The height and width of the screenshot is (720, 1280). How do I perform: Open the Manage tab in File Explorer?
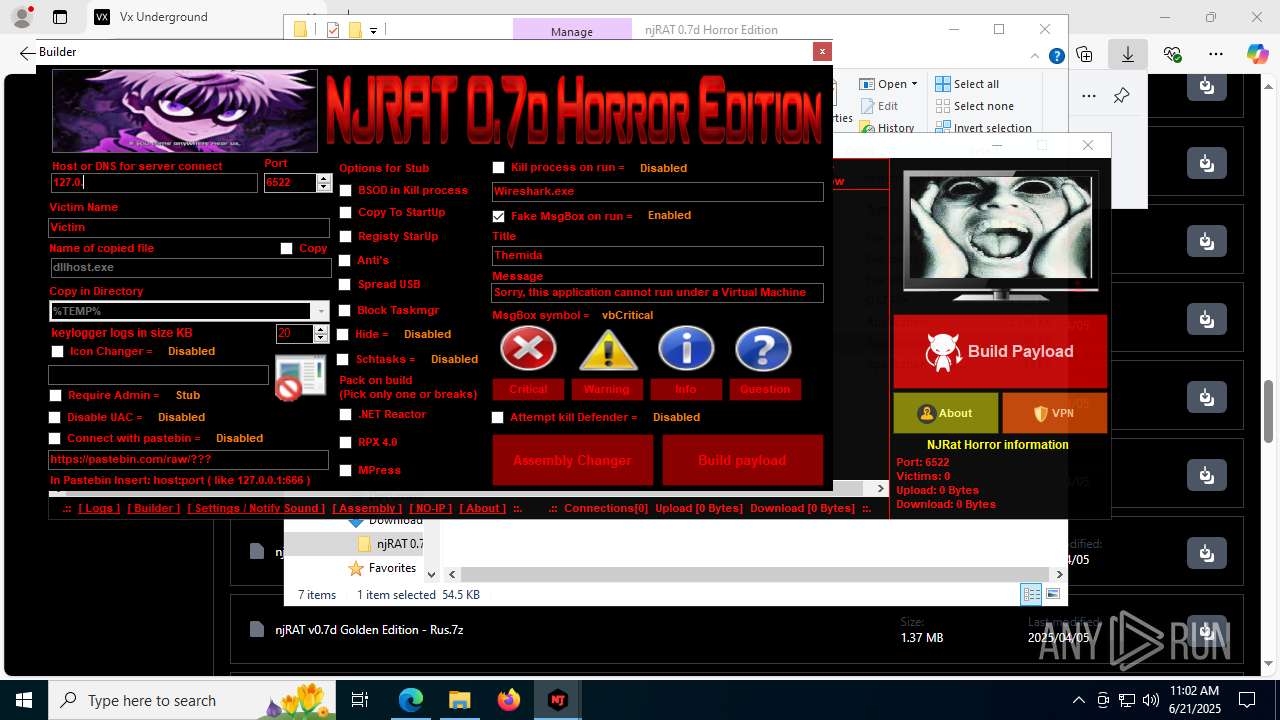click(x=571, y=31)
